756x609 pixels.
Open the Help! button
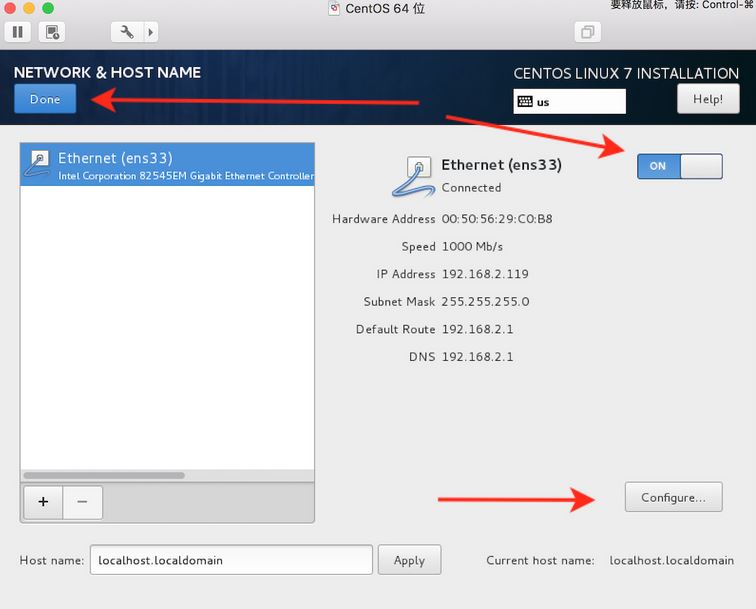[x=708, y=99]
